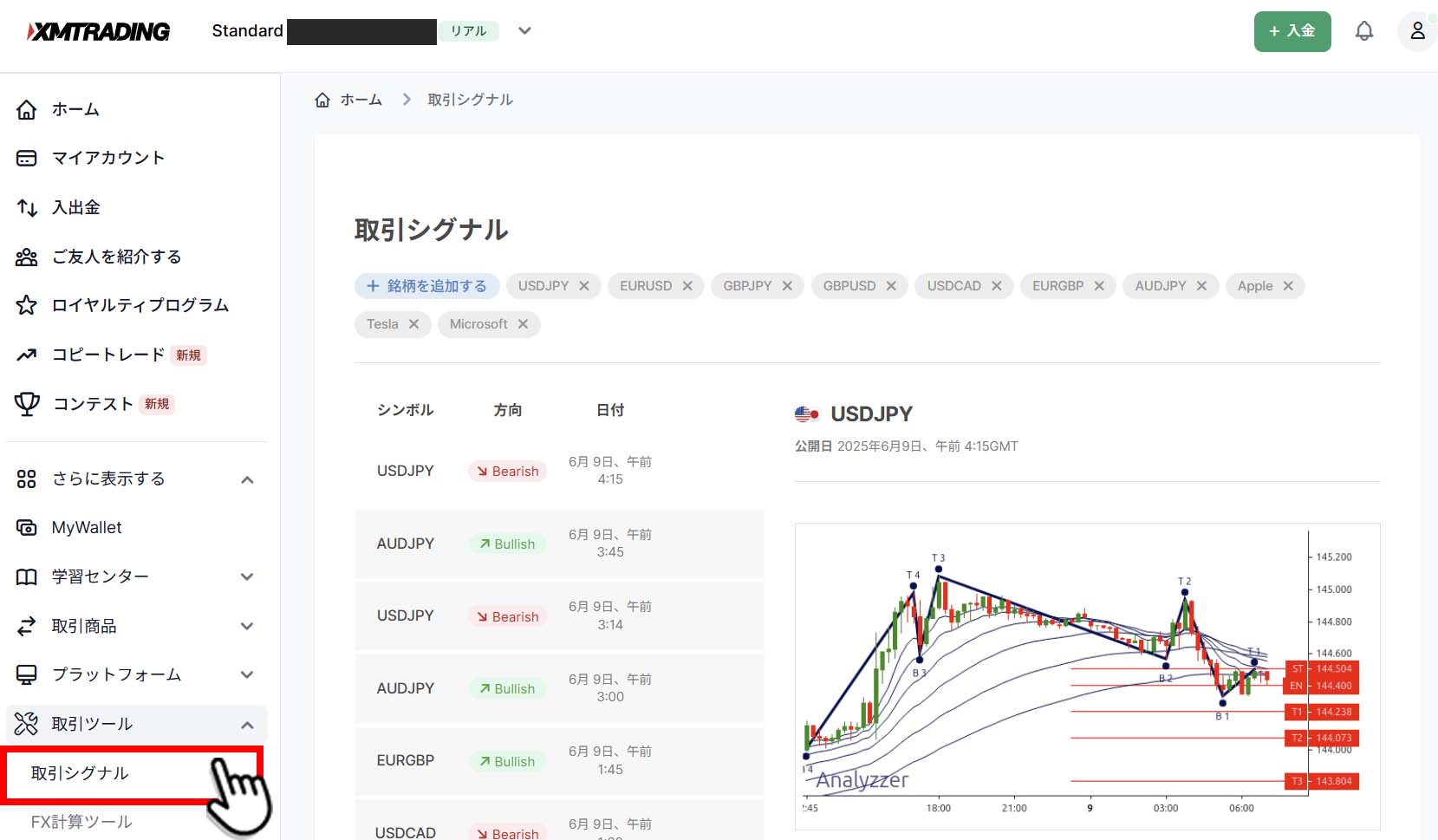Expand the 取引商品 menu
The image size is (1438, 840).
coord(247,626)
